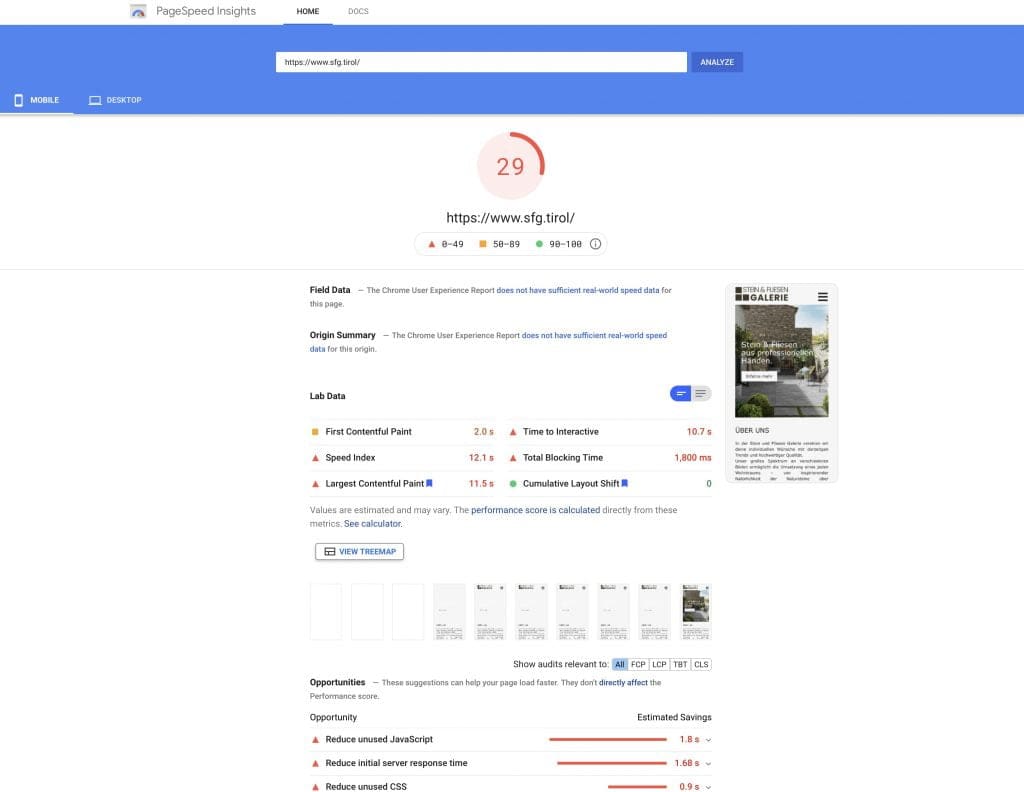Click the score legend info icon
Viewport: 1024px width, 792px height.
click(x=595, y=244)
